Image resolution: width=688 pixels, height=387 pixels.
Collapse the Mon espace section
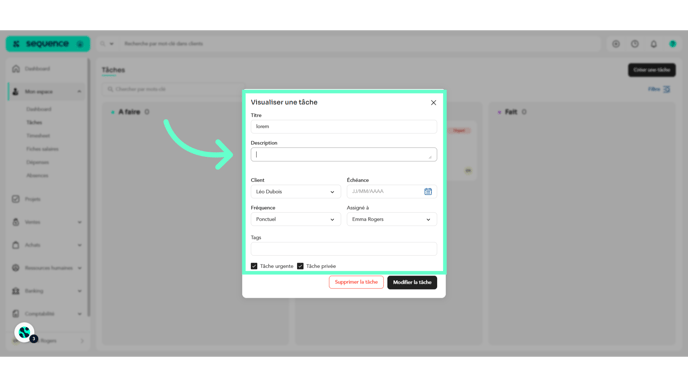[79, 92]
